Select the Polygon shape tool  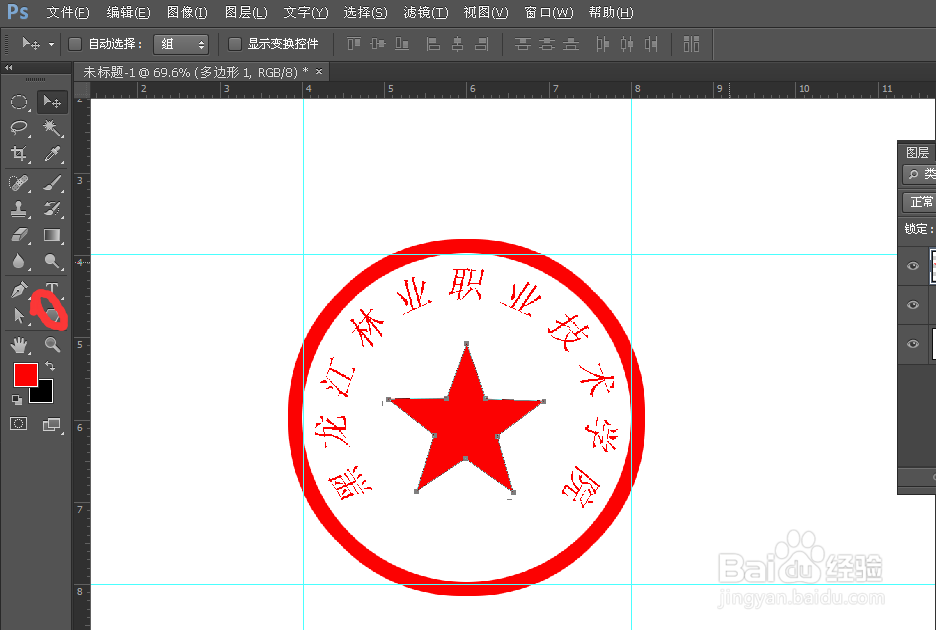pos(53,315)
